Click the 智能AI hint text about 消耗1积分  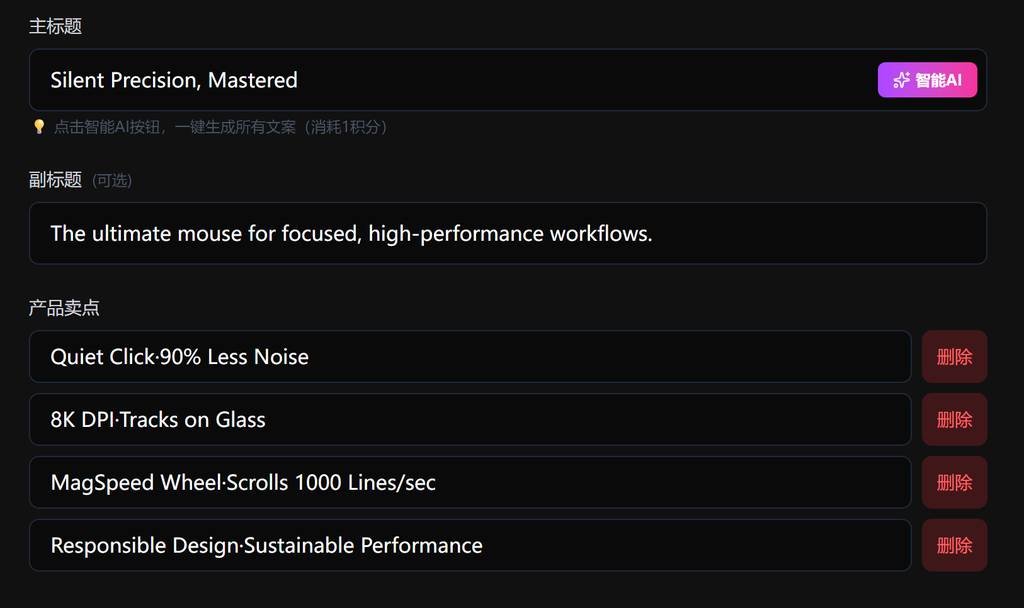tap(220, 127)
